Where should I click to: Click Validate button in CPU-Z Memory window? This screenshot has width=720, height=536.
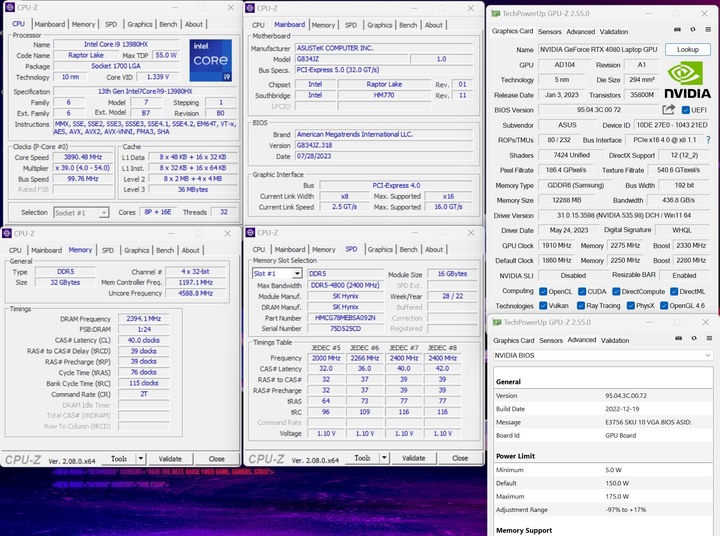coord(170,458)
